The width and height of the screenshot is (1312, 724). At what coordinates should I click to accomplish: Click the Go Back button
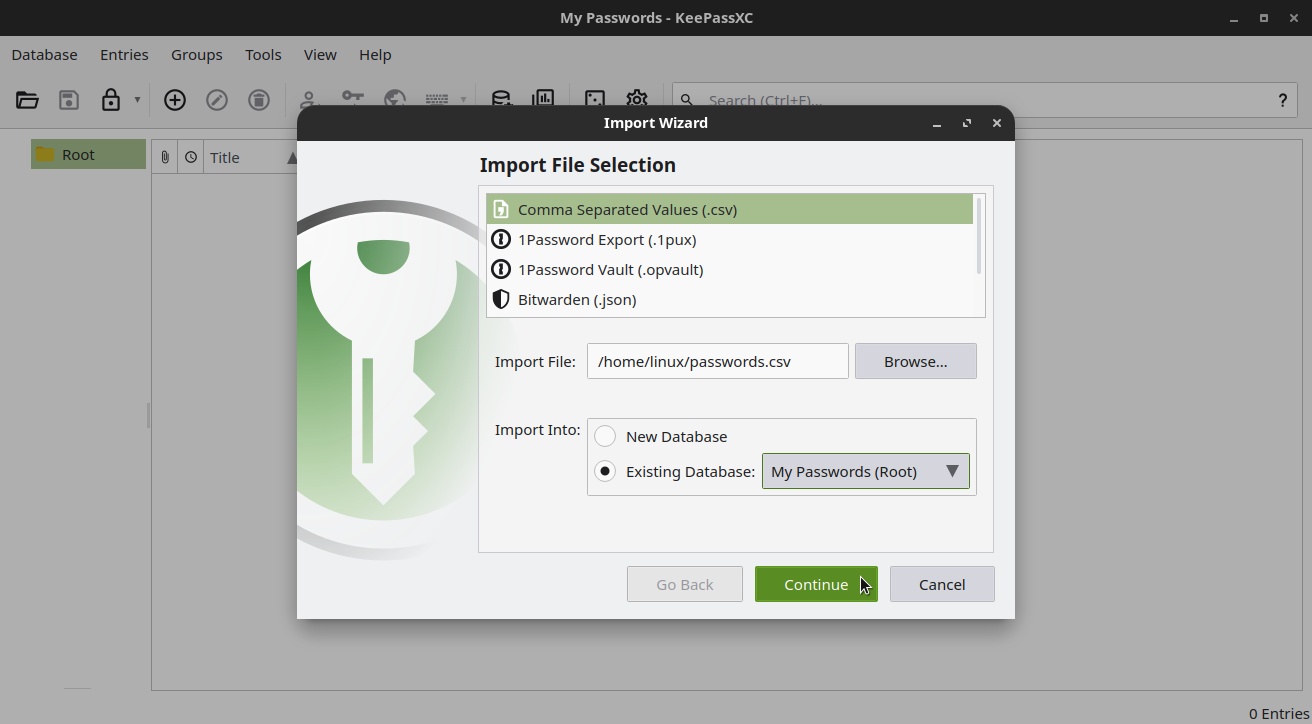click(x=684, y=584)
